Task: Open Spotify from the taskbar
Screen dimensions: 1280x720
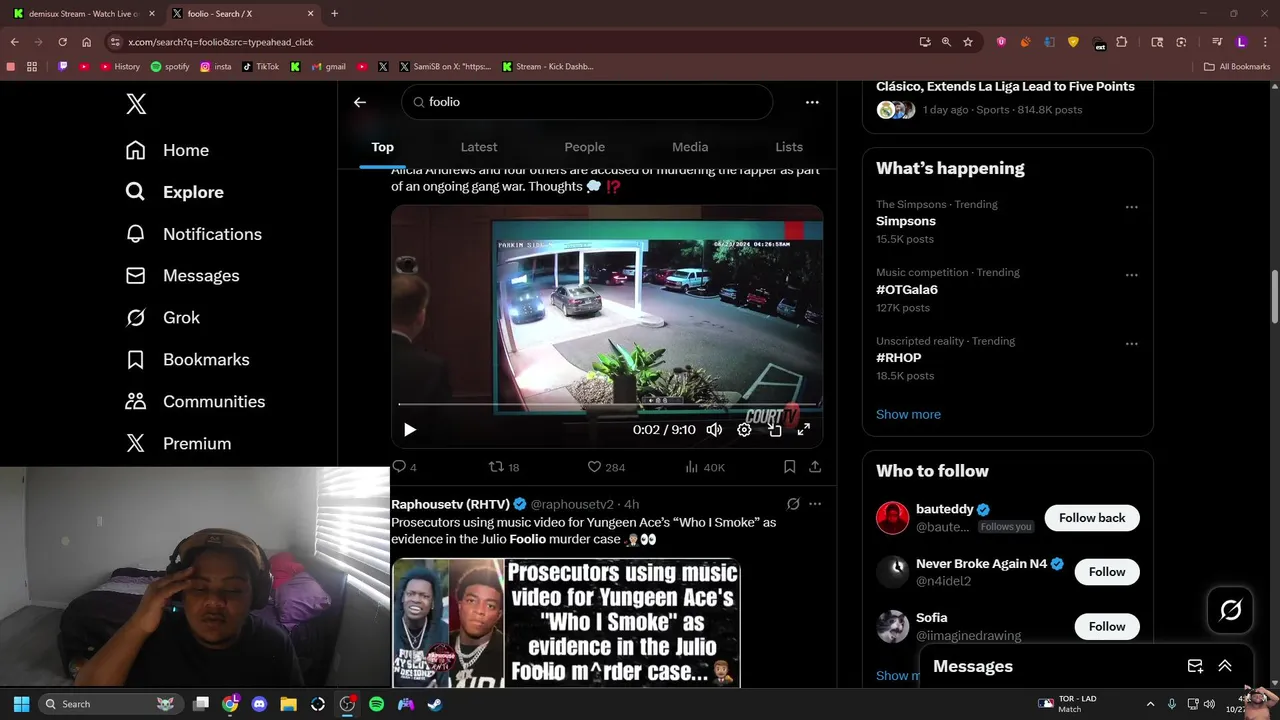Action: click(376, 704)
